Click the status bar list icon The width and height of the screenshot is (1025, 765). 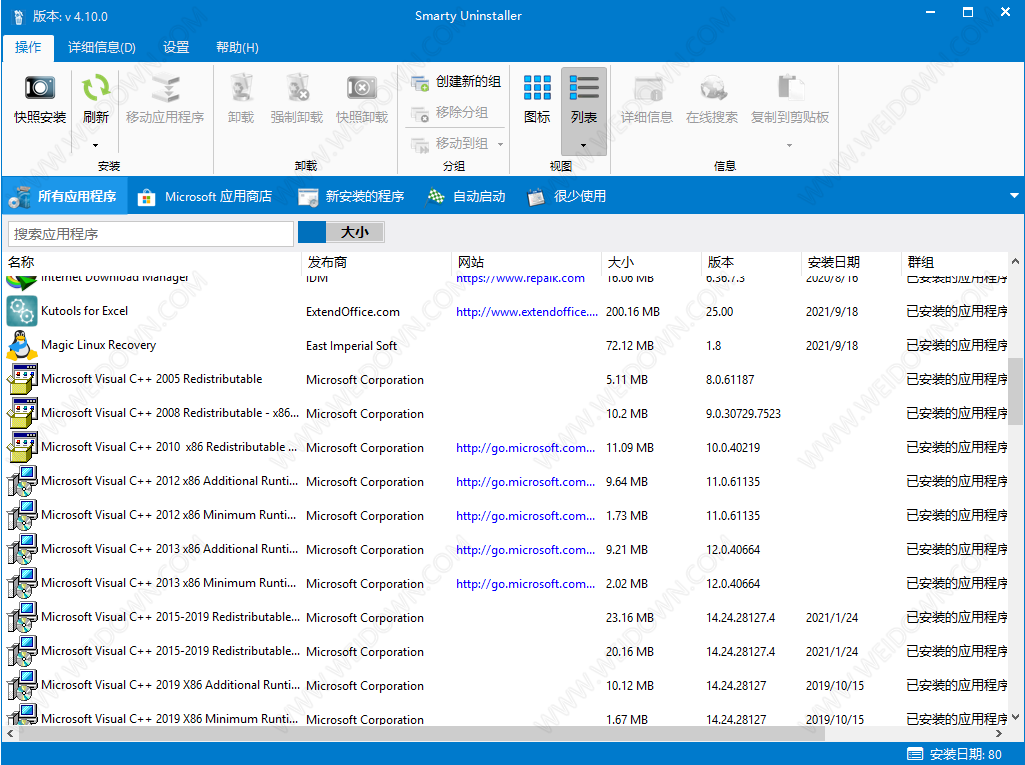915,755
